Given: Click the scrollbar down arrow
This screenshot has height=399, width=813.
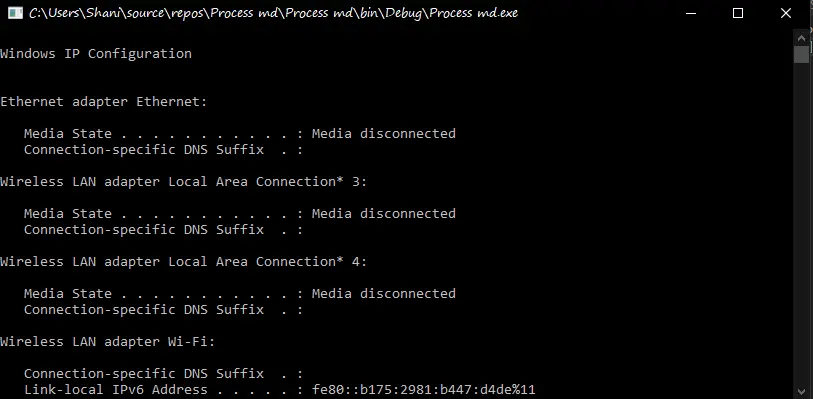Looking at the screenshot, I should click(x=801, y=391).
